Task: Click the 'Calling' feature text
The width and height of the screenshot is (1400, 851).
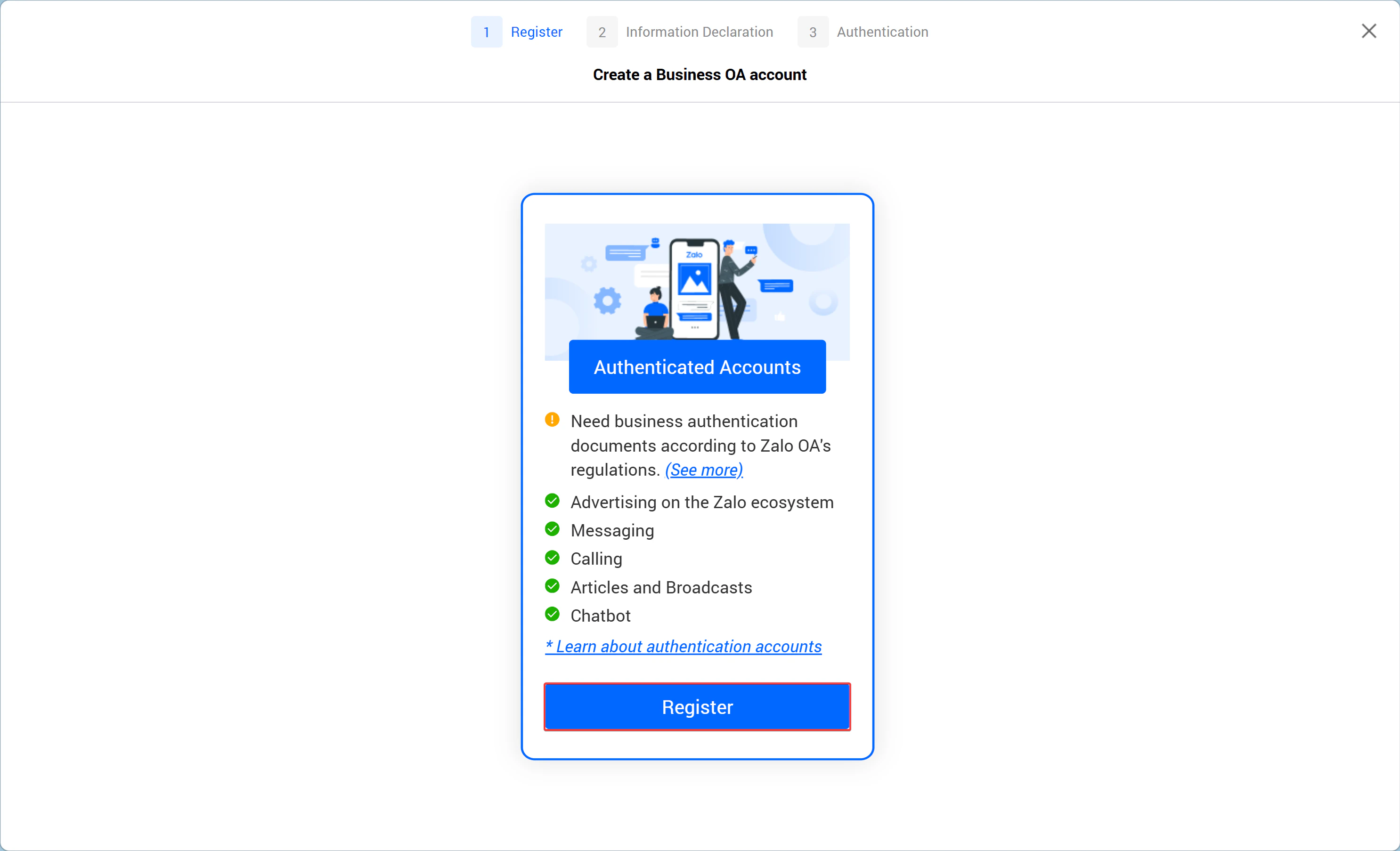Action: pyautogui.click(x=596, y=559)
